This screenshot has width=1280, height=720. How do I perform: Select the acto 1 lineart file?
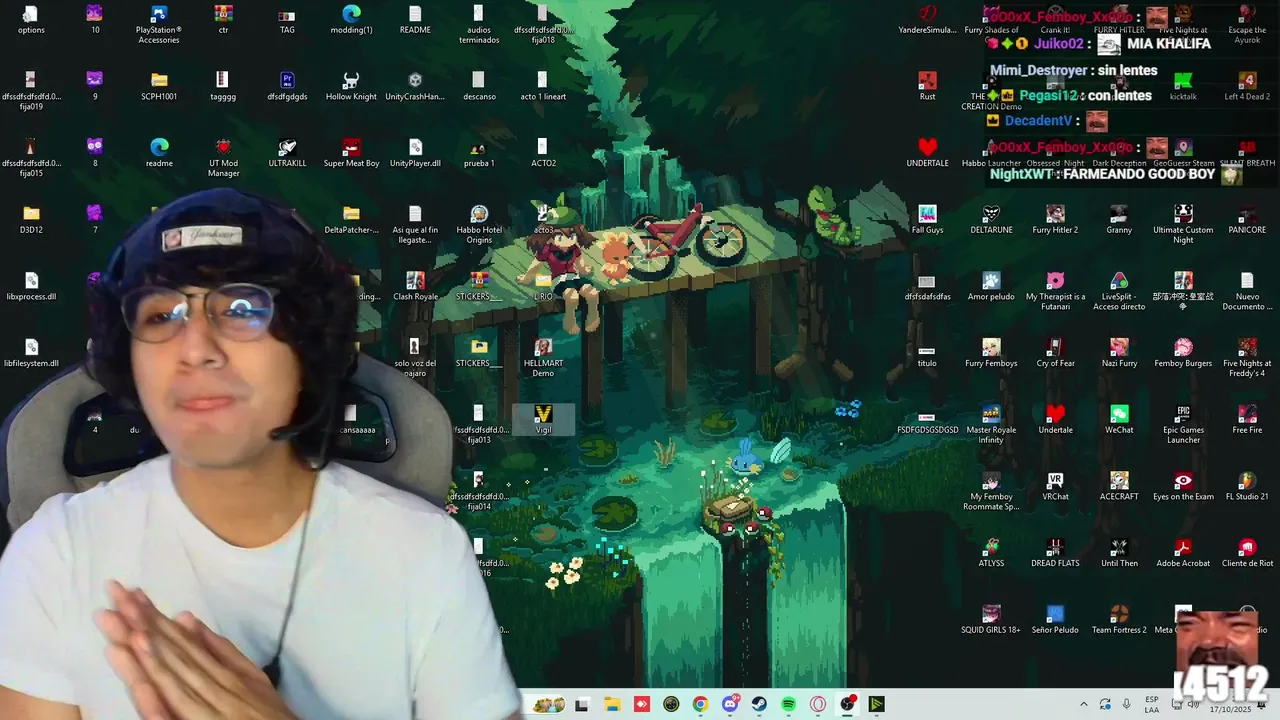[543, 87]
